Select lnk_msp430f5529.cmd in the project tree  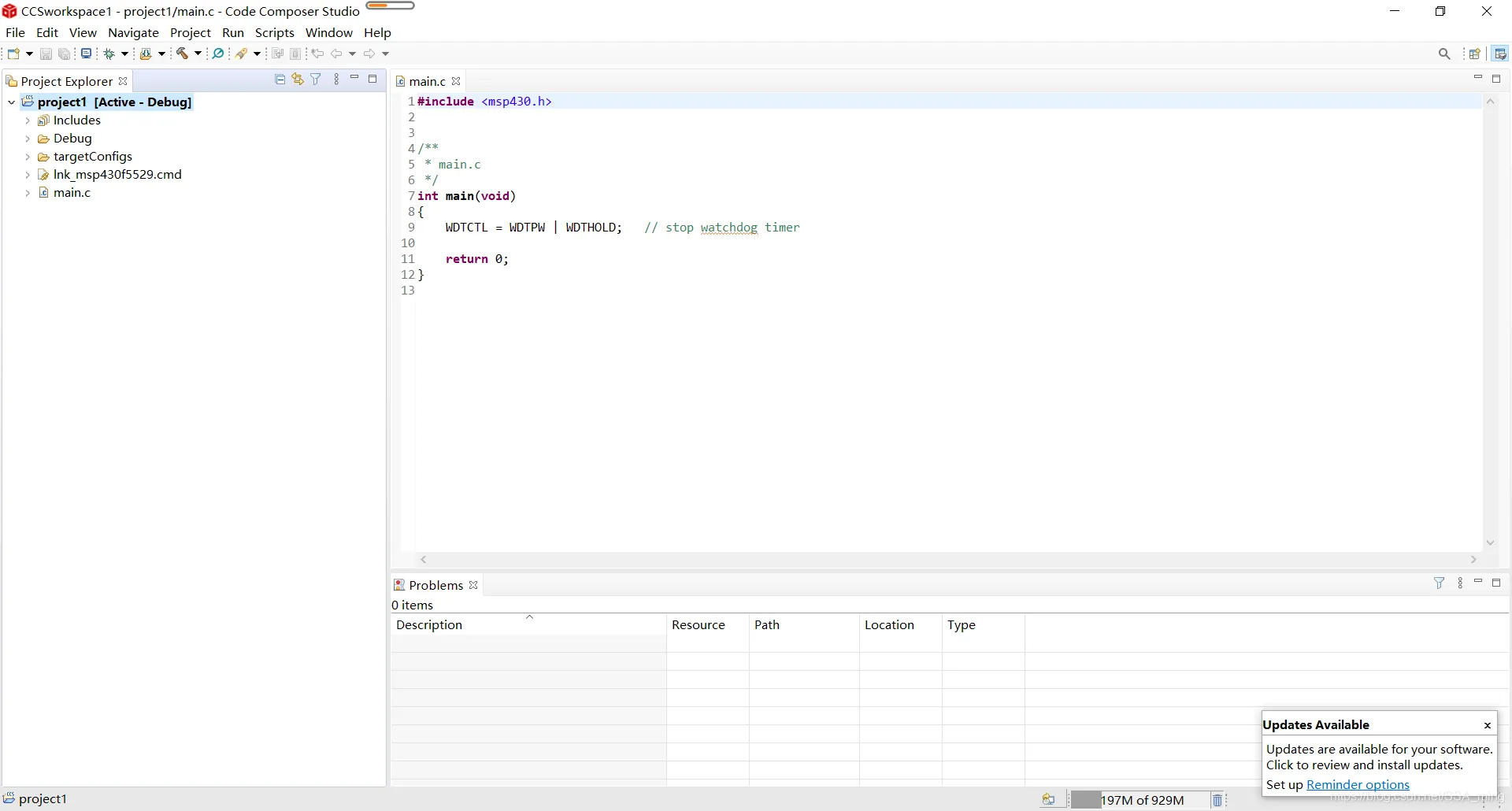click(x=117, y=175)
